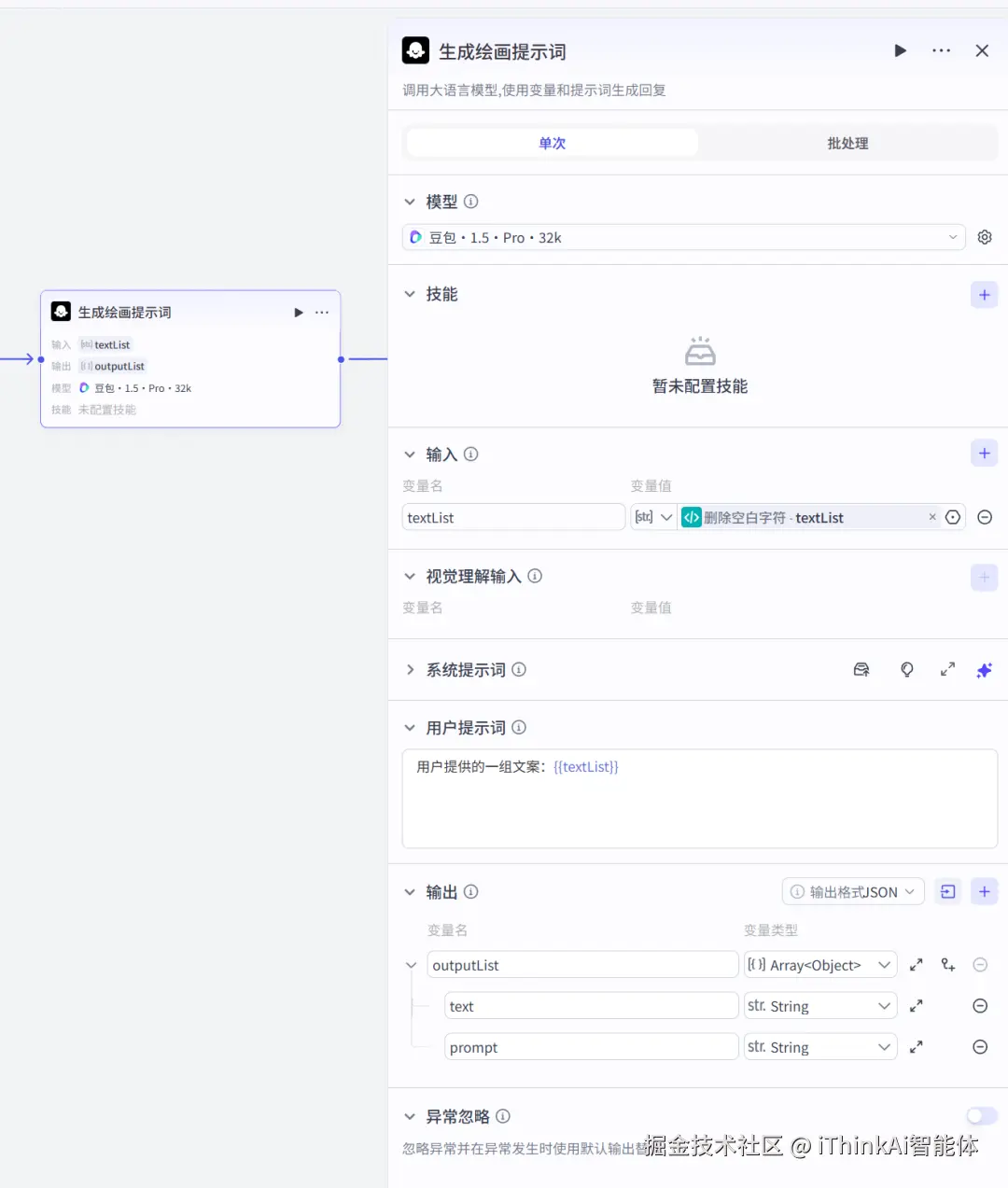Screen dimensions: 1008x1188
Task: Open the 输出格式JSON dropdown
Action: click(853, 892)
